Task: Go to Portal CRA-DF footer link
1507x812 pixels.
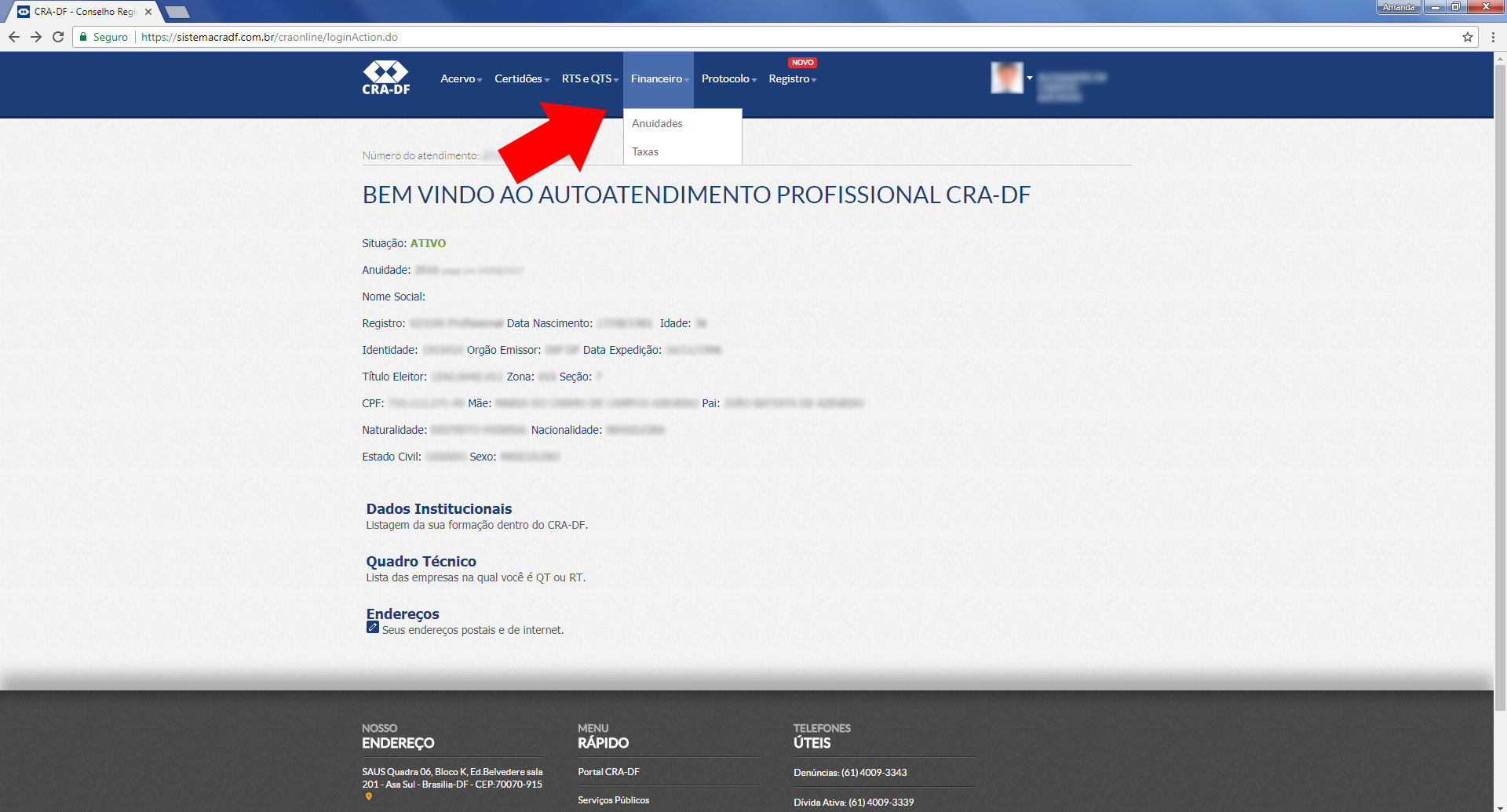Action: point(608,772)
